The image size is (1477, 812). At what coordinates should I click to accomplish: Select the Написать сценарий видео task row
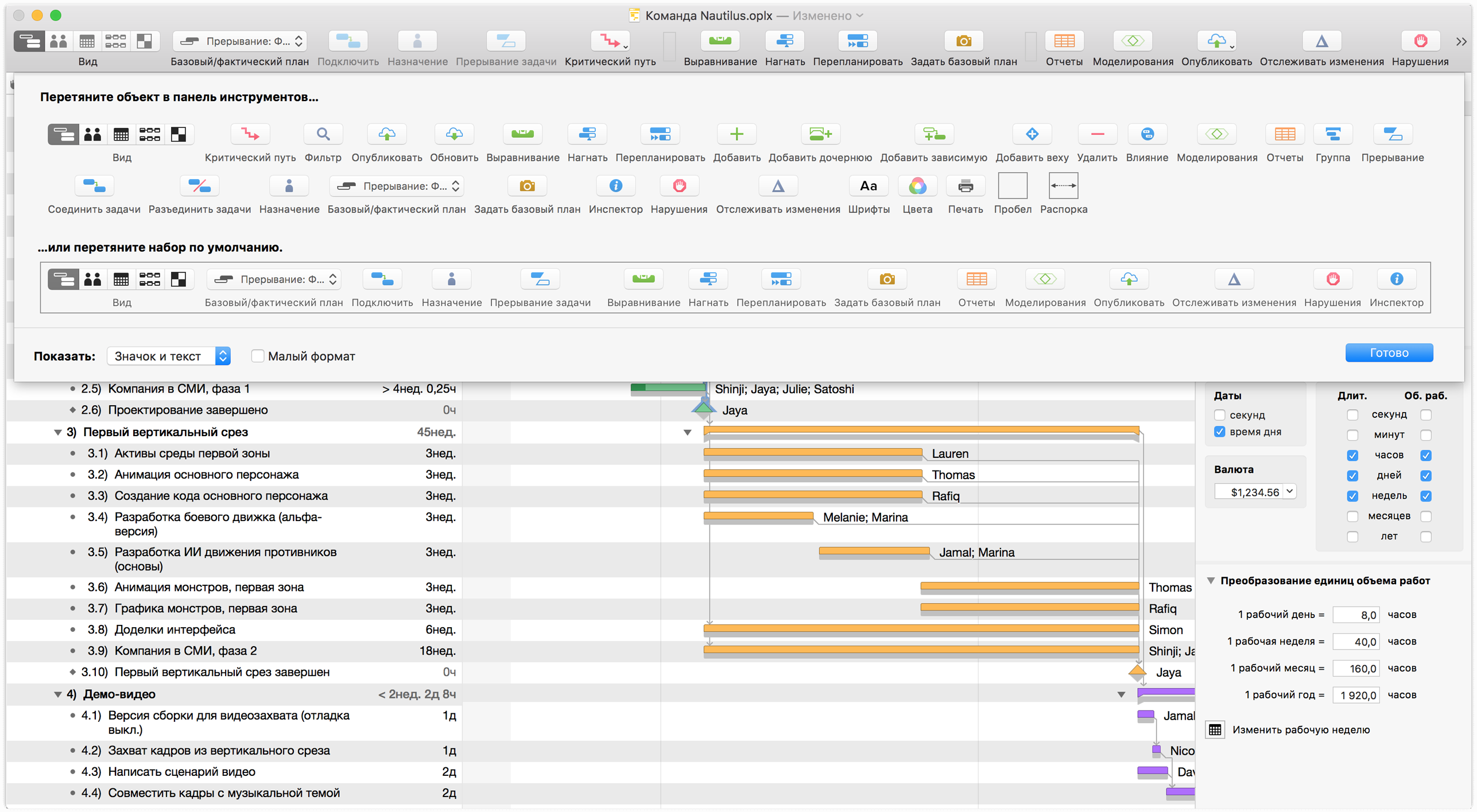tap(234, 772)
